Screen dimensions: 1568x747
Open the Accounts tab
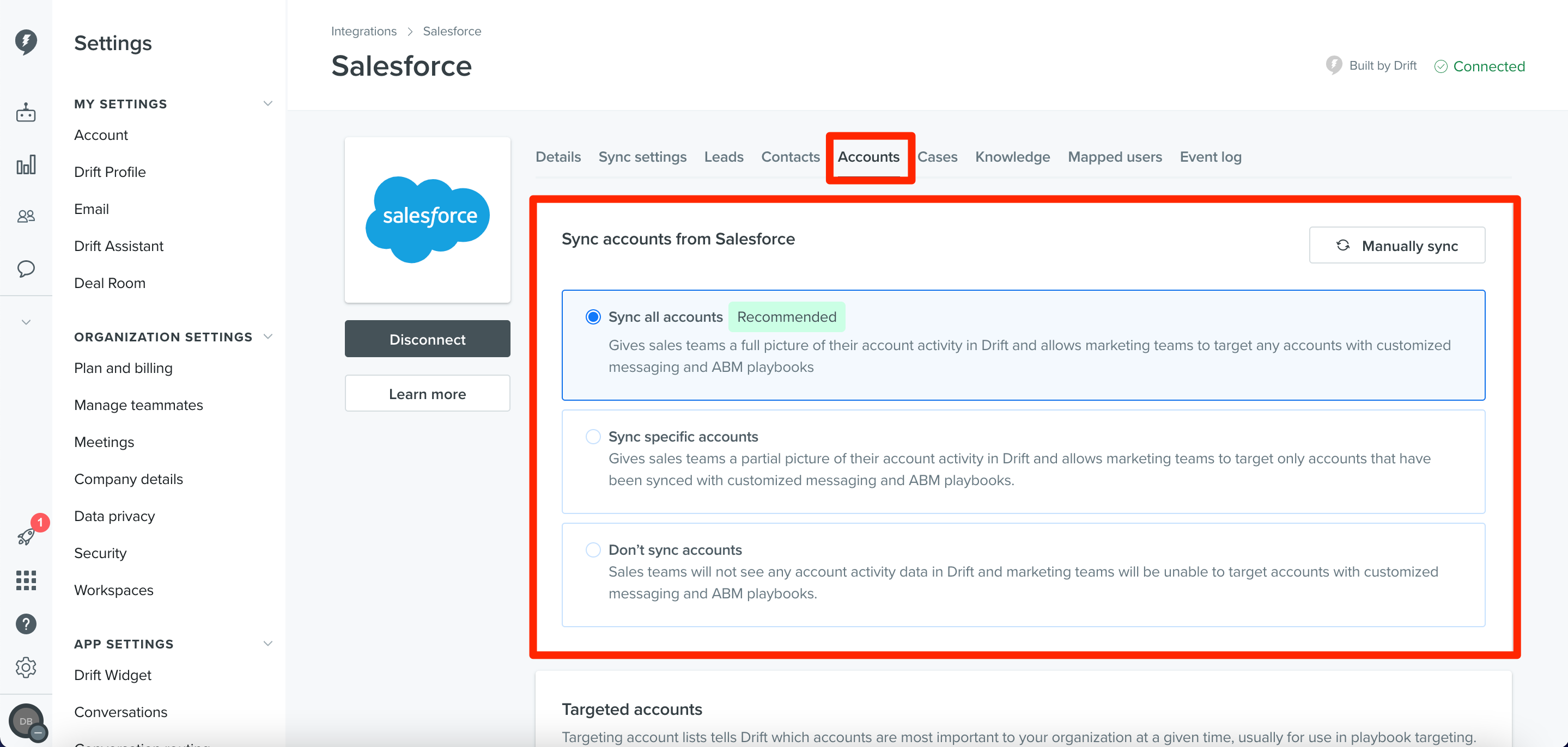point(868,157)
